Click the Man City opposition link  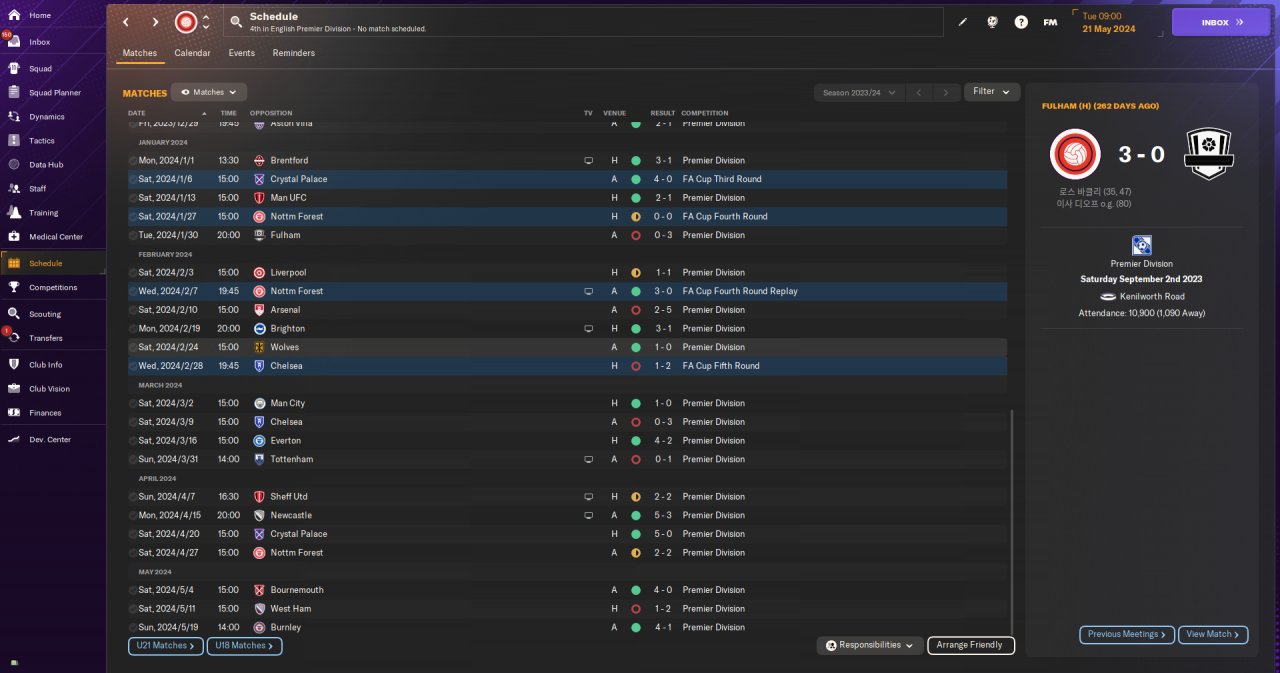pos(288,403)
